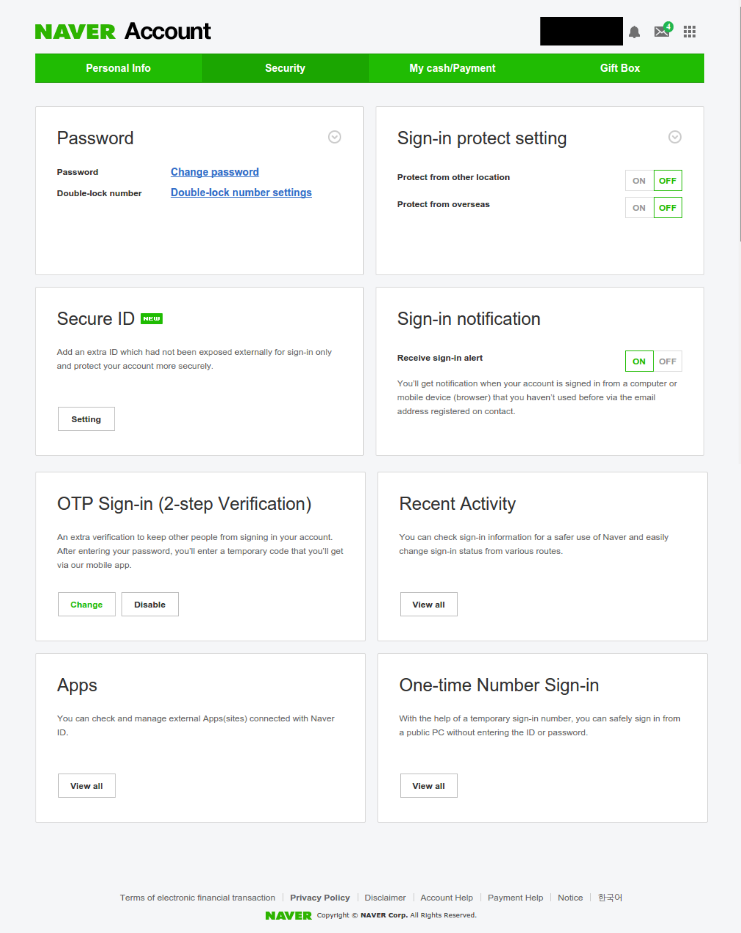Turn ON Protect from overseas

pos(639,208)
